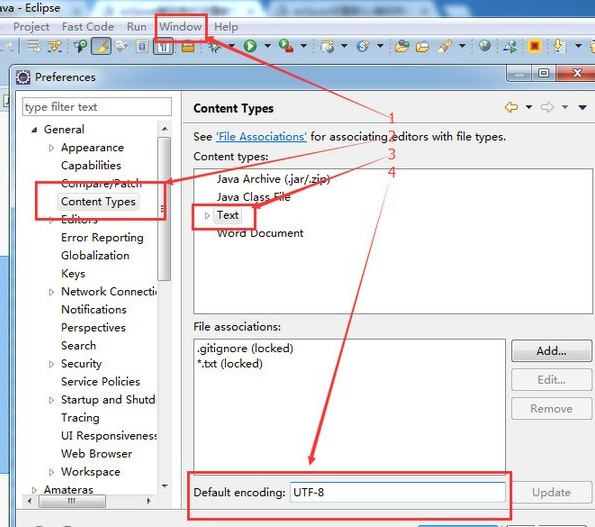
Task: Toggle Mark Occurrences highlighter icon
Action: coord(101,47)
